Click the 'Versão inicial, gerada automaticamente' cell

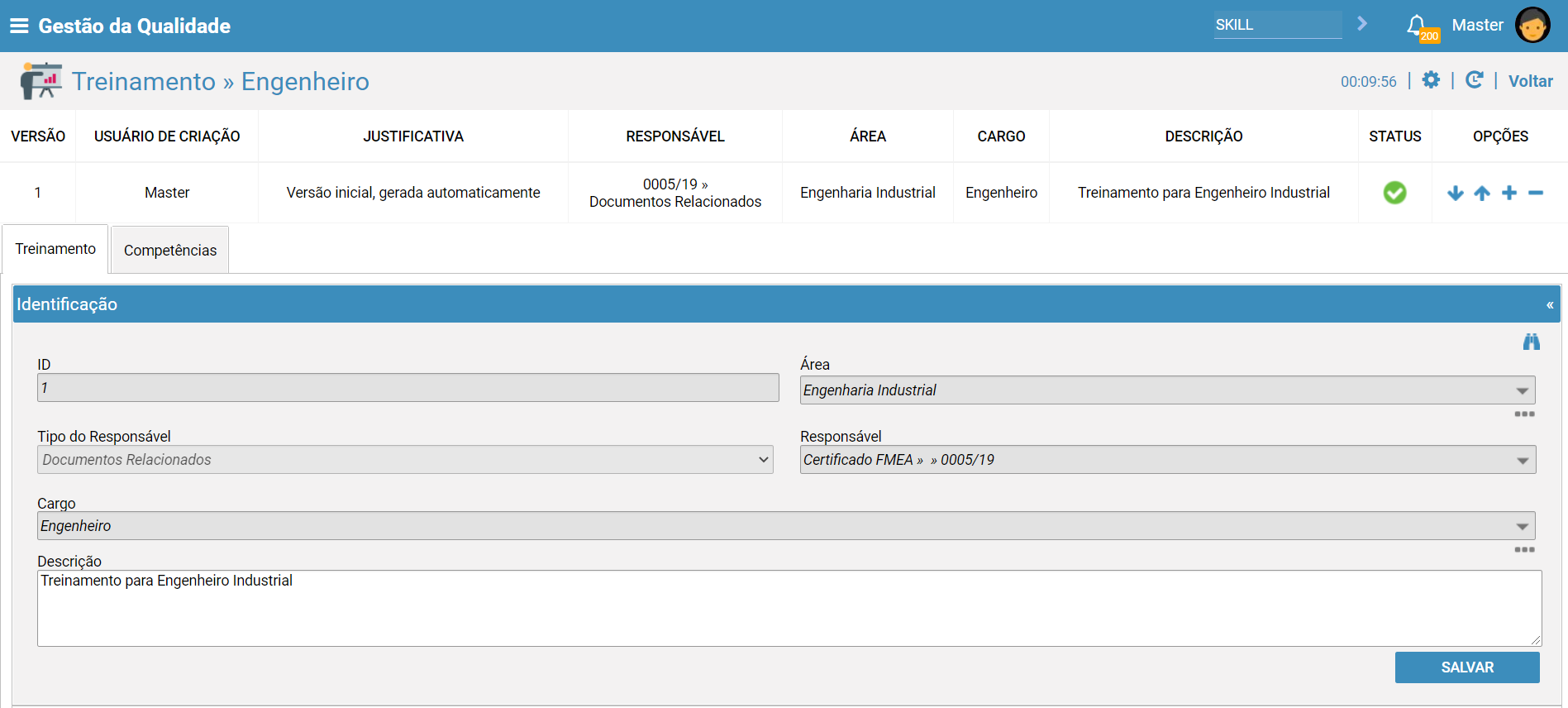coord(413,193)
